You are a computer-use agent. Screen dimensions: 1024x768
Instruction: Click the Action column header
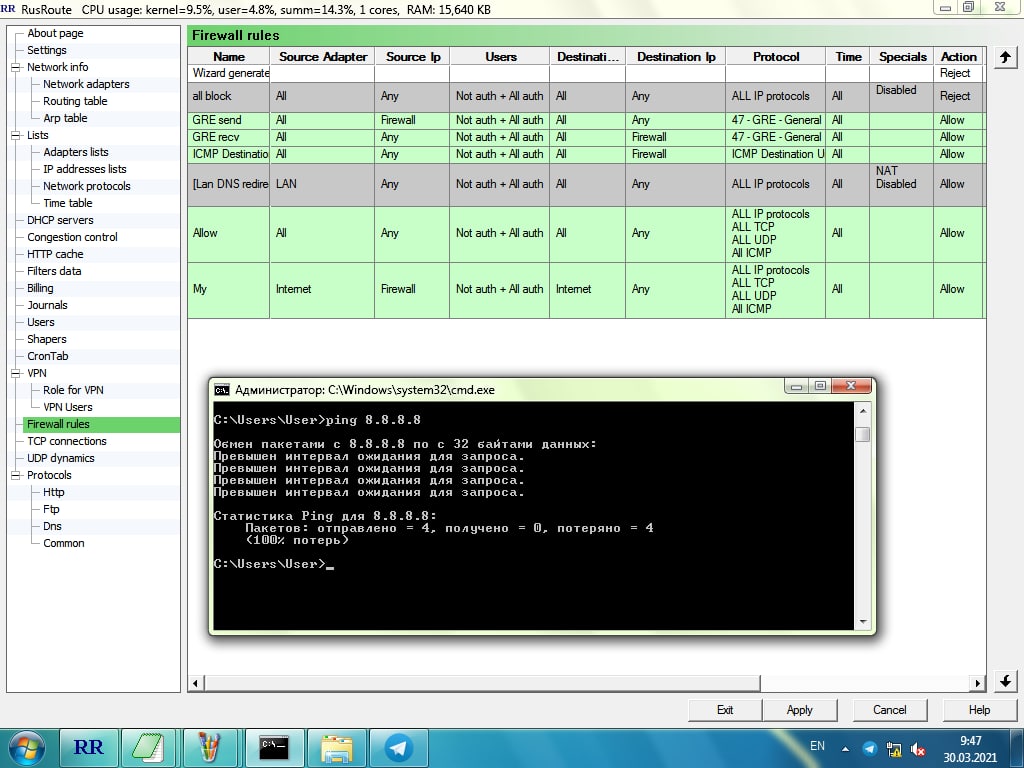[x=958, y=57]
